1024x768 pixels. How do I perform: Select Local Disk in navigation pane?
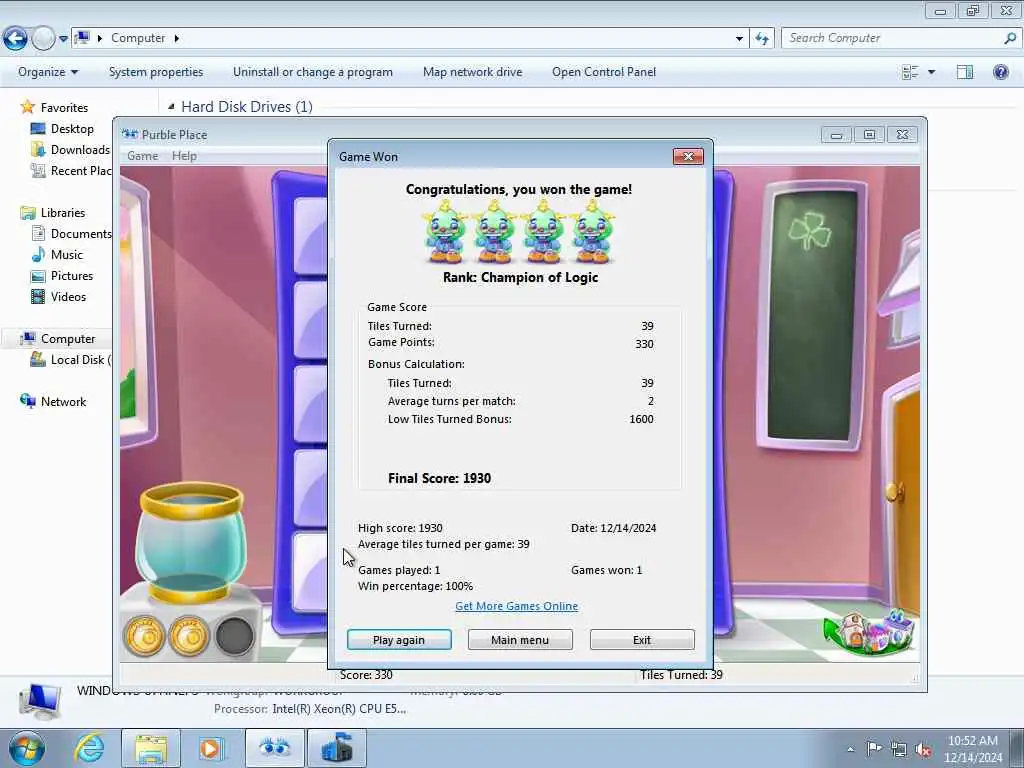(80, 360)
